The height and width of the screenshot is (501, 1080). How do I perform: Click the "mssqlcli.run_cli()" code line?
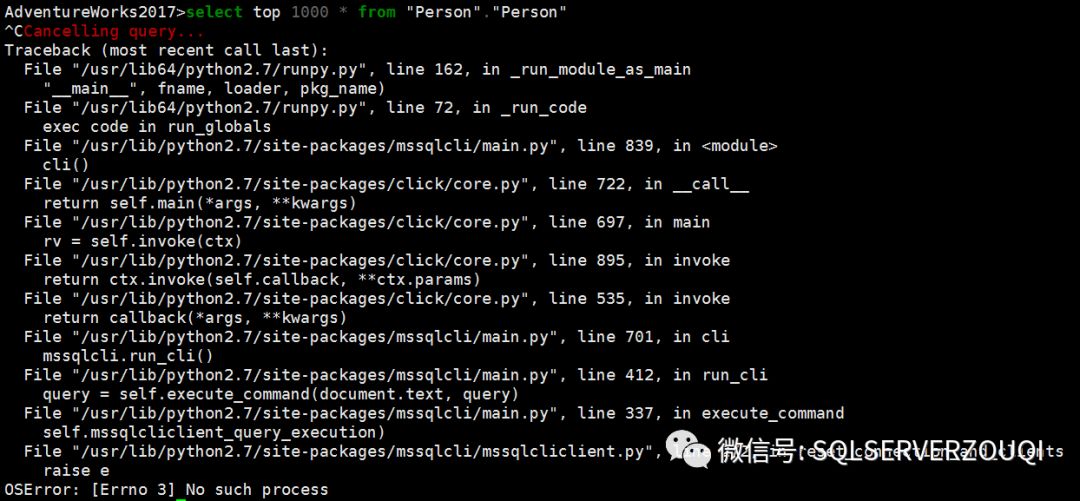[x=128, y=356]
